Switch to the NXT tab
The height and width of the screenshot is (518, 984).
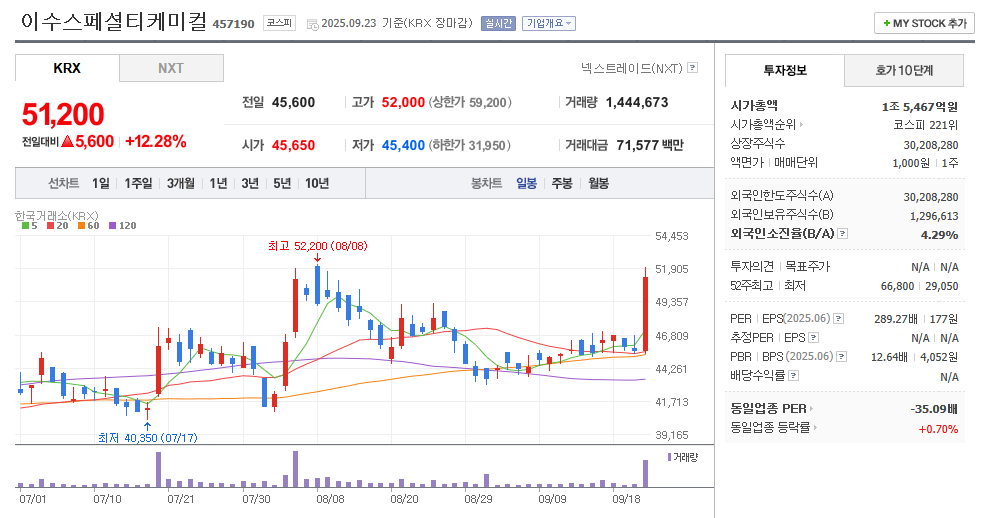[171, 68]
